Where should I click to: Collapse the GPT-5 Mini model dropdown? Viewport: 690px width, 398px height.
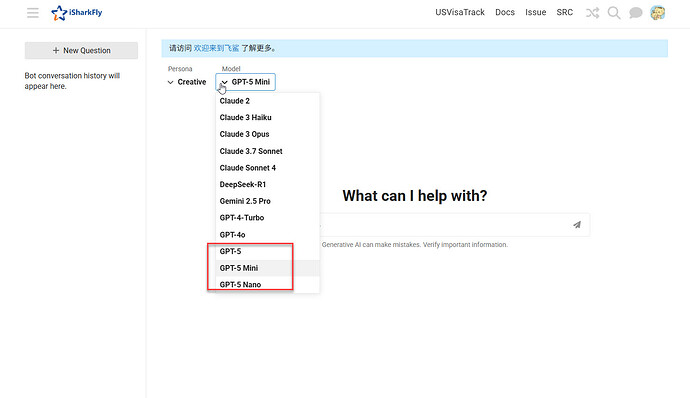[x=246, y=82]
